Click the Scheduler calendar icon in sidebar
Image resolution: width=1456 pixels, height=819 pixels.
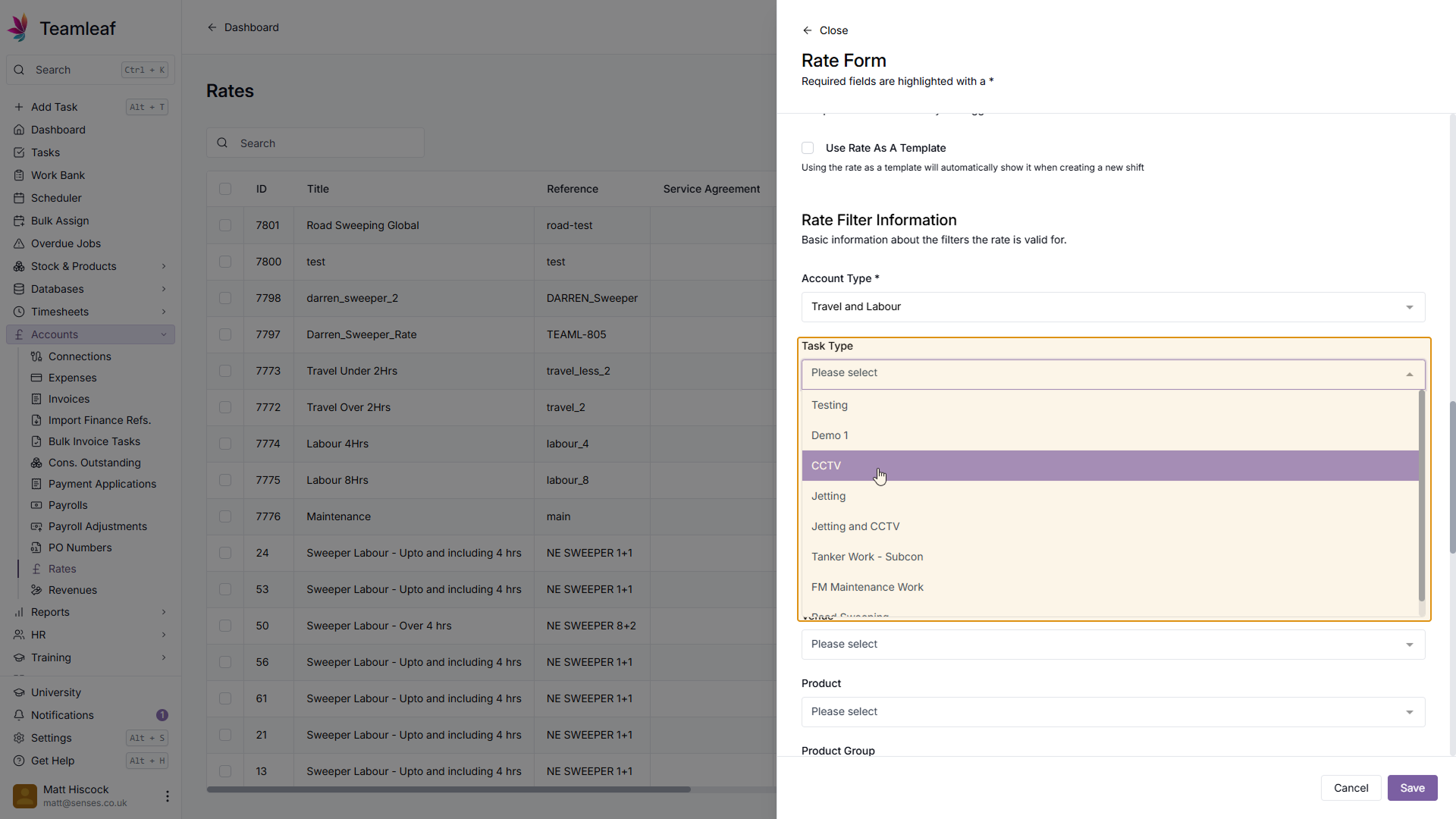(x=19, y=198)
